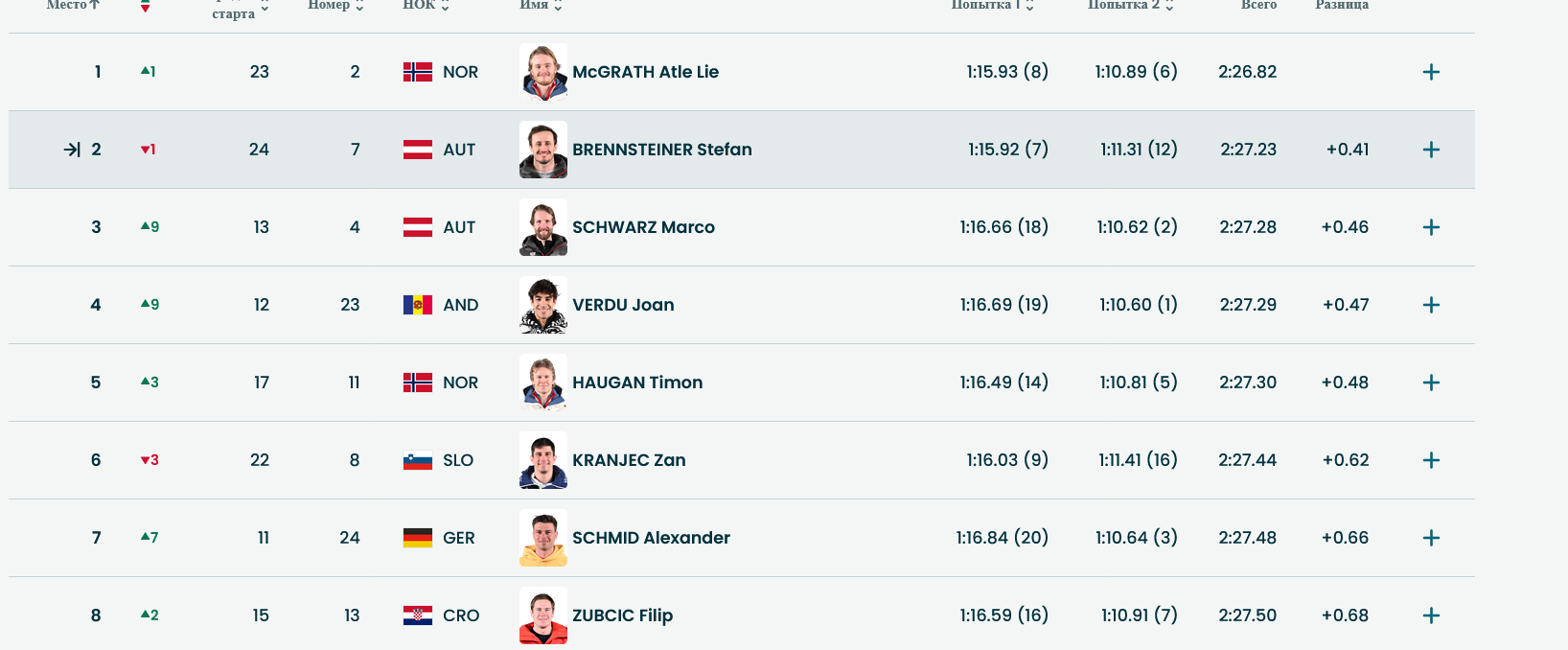
Task: Click plus icon in VERDU Joan row
Action: click(1431, 305)
